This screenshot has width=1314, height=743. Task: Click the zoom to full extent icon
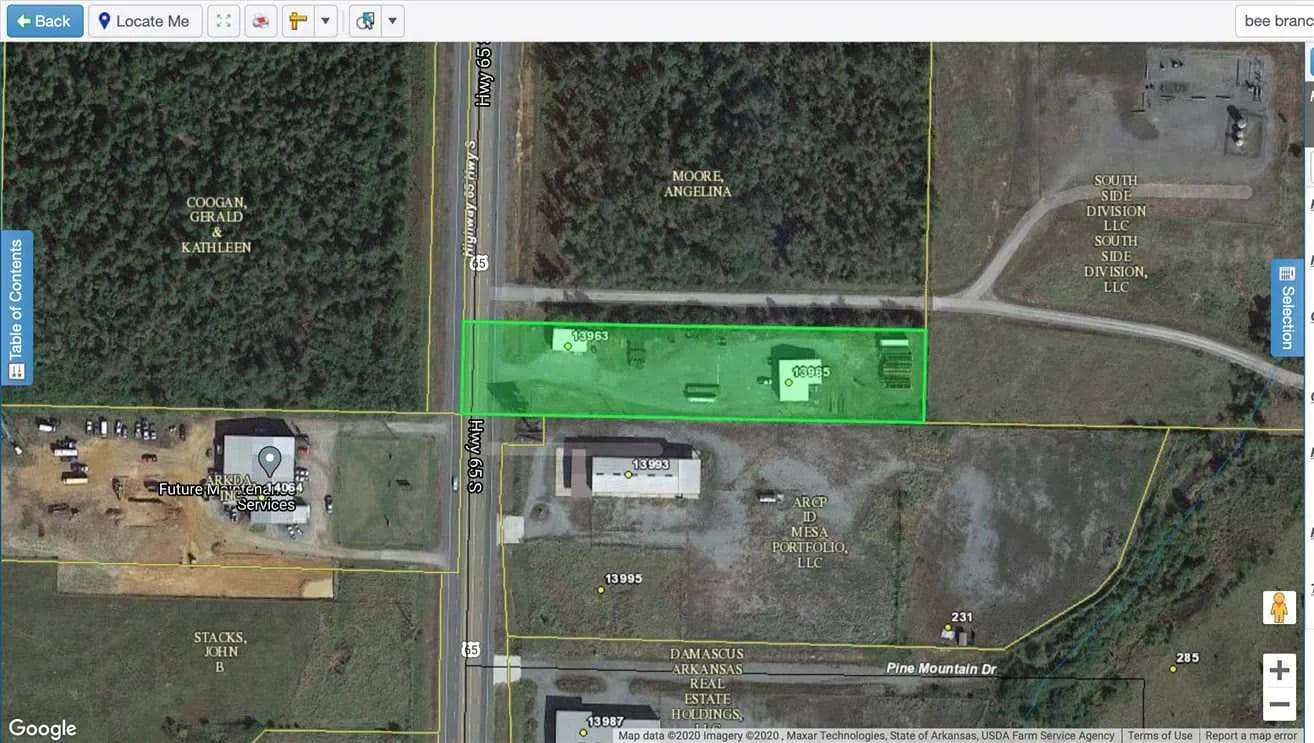pos(223,21)
